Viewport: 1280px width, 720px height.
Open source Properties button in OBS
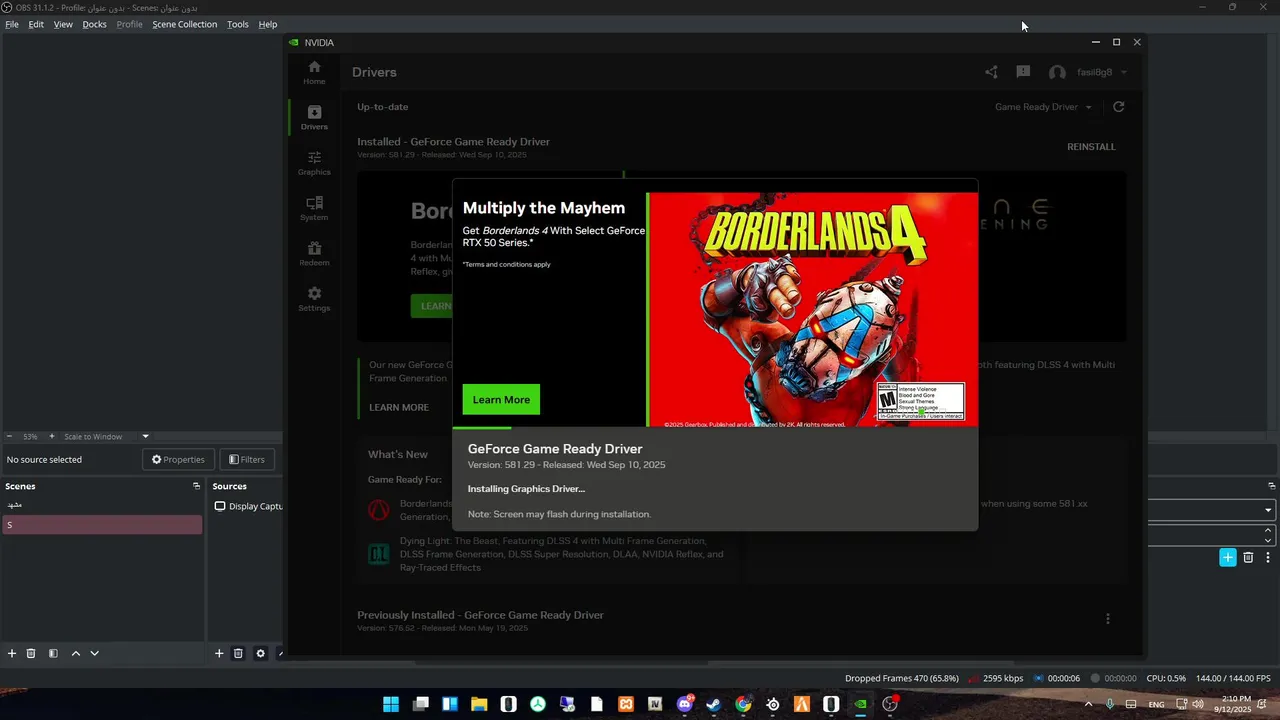click(178, 459)
